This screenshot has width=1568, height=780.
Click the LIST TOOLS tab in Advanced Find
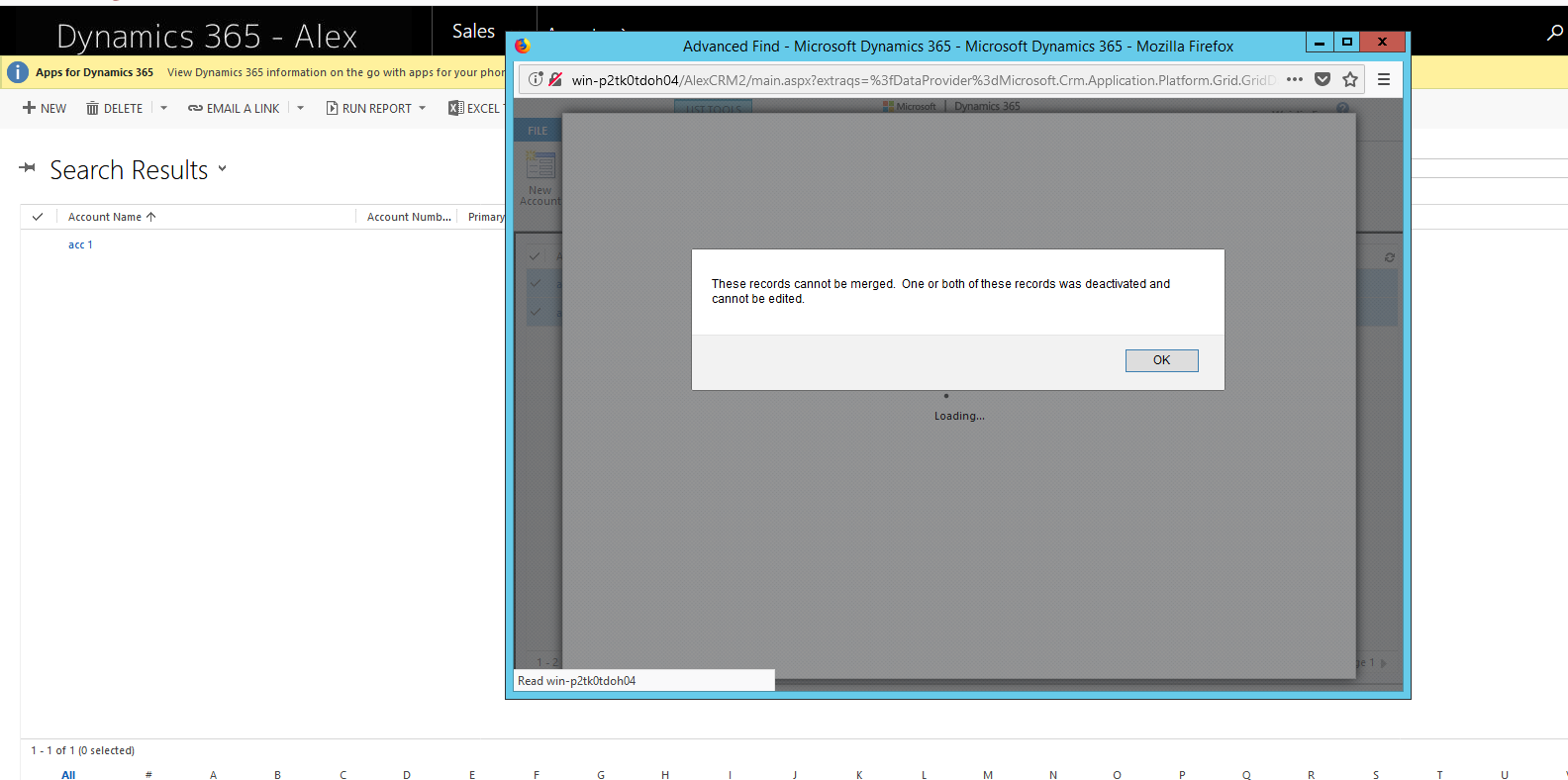(x=714, y=107)
